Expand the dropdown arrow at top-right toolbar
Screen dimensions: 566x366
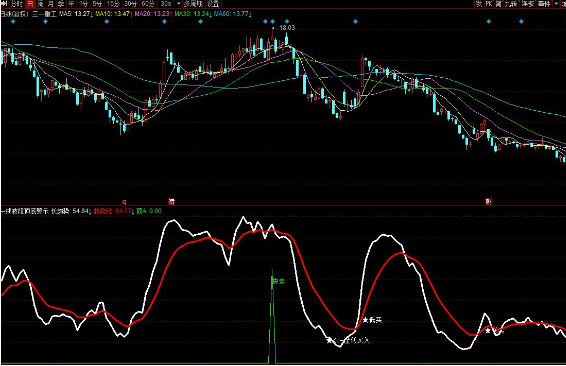pos(556,4)
